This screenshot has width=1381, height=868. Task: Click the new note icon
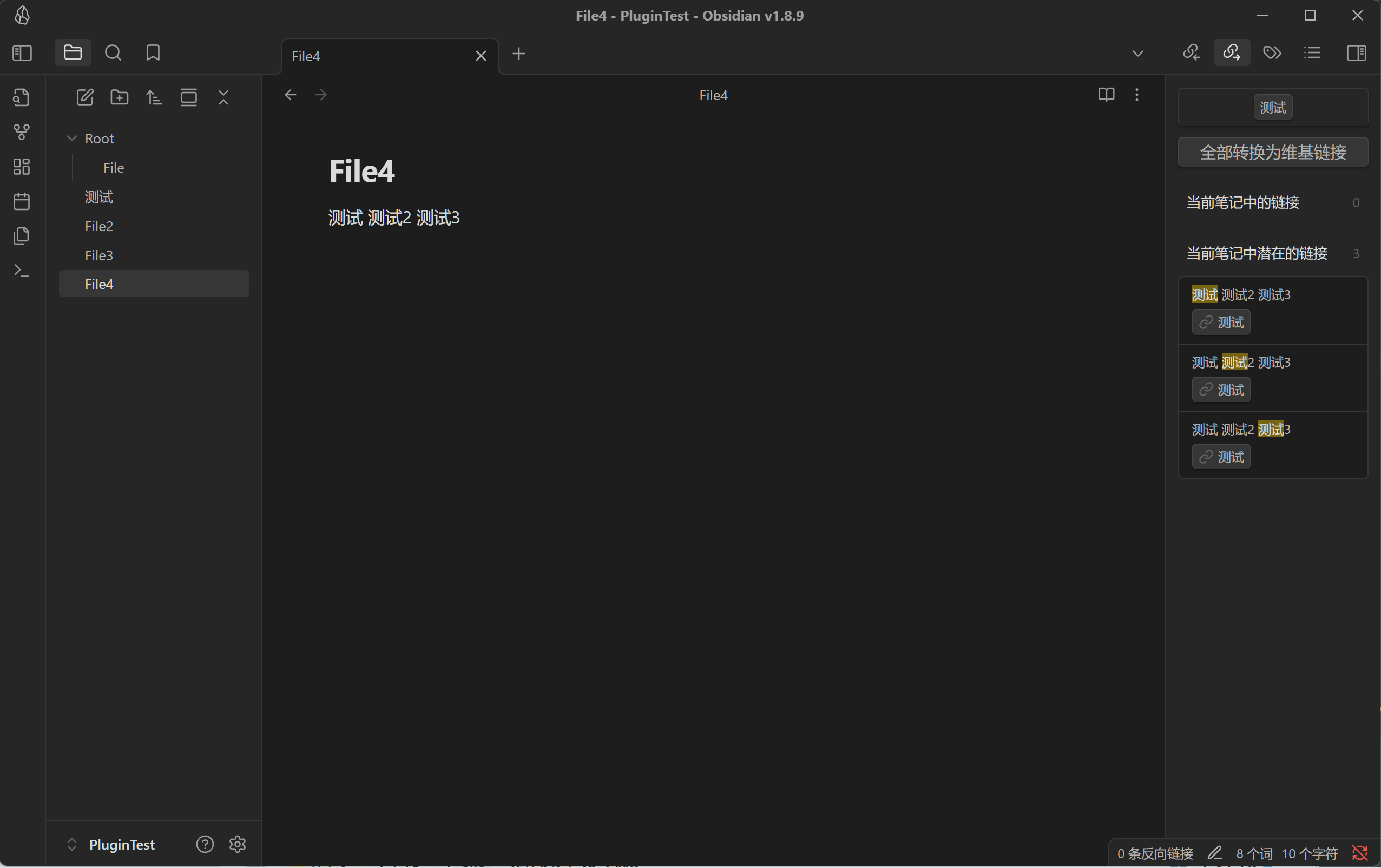pyautogui.click(x=85, y=97)
